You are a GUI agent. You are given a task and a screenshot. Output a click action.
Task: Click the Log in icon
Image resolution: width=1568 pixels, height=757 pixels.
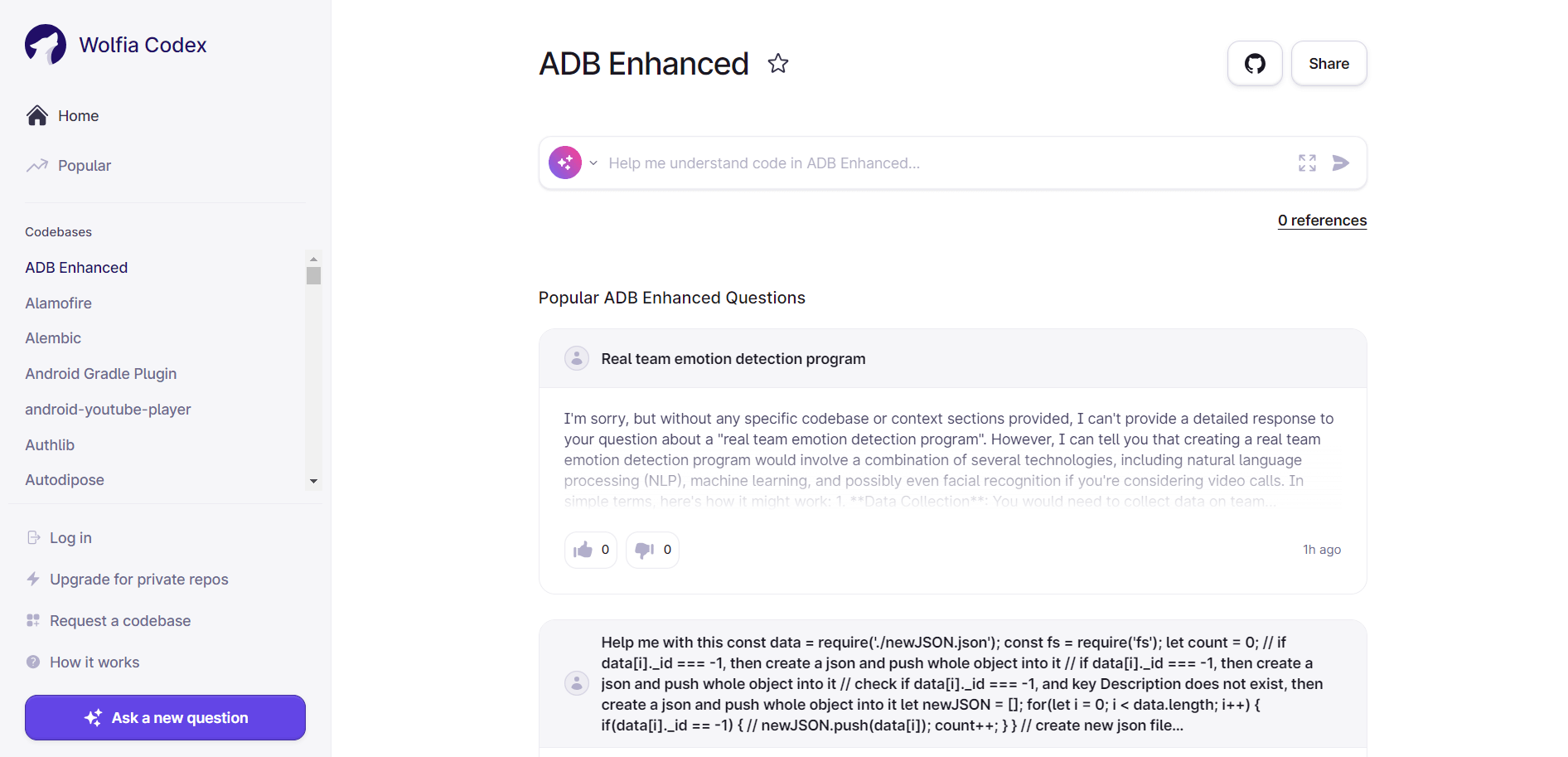(x=34, y=538)
